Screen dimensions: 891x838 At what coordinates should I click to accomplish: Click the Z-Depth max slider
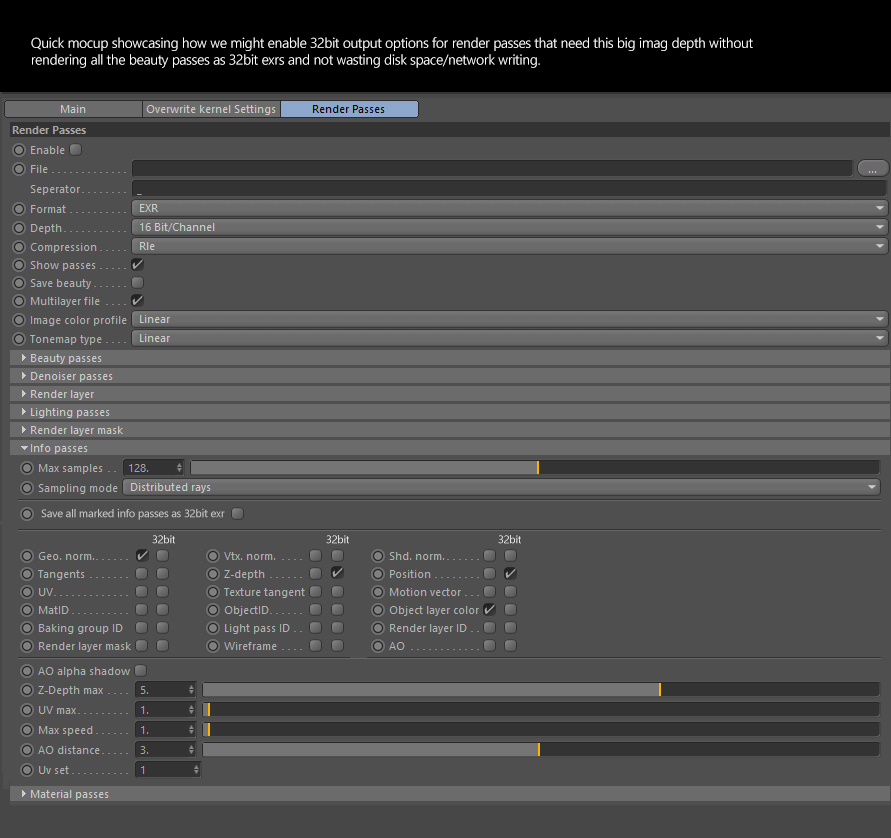click(541, 690)
